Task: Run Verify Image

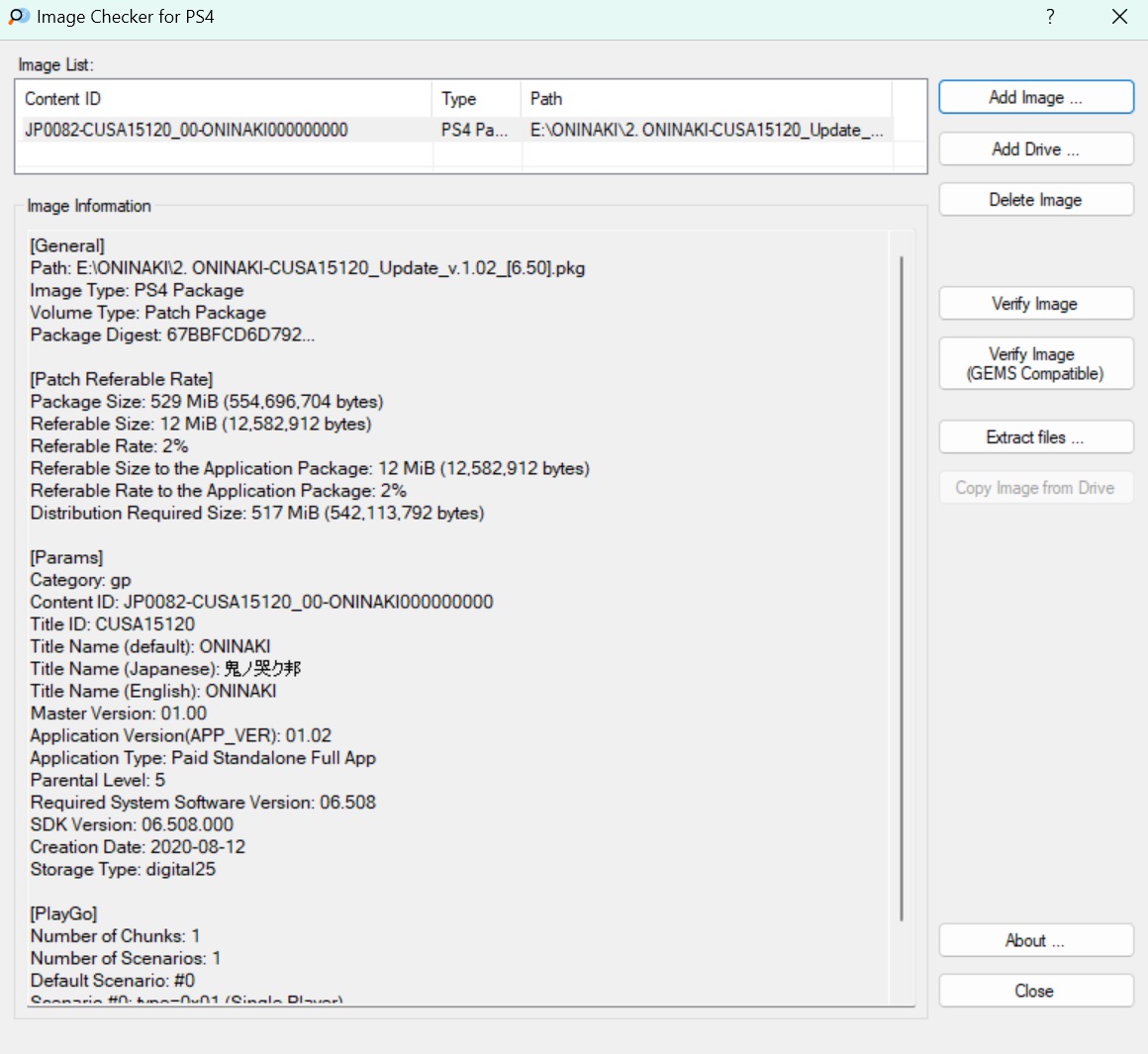Action: pyautogui.click(x=1035, y=304)
